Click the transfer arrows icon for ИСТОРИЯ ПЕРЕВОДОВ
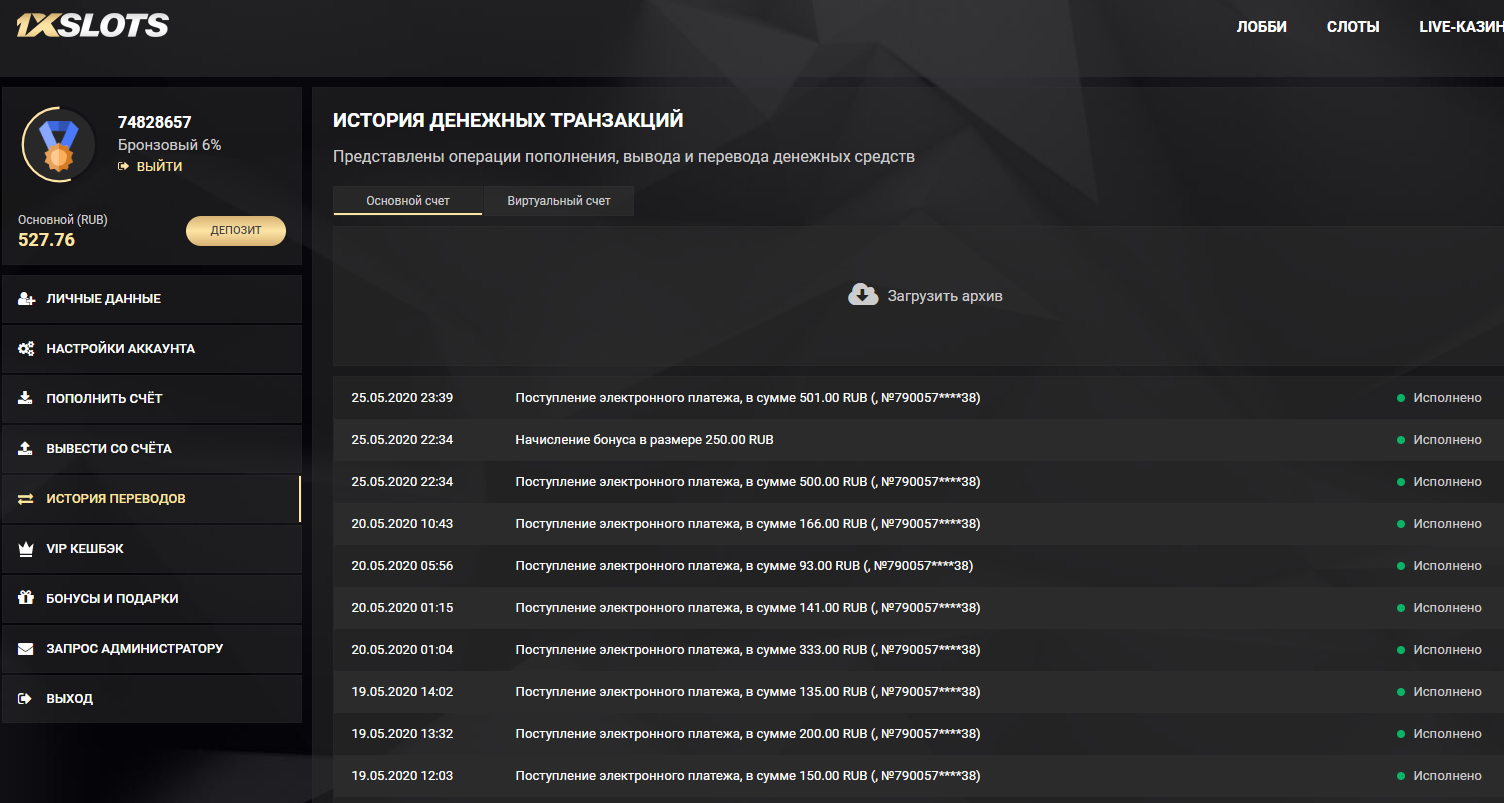The height and width of the screenshot is (803, 1504). pos(26,498)
